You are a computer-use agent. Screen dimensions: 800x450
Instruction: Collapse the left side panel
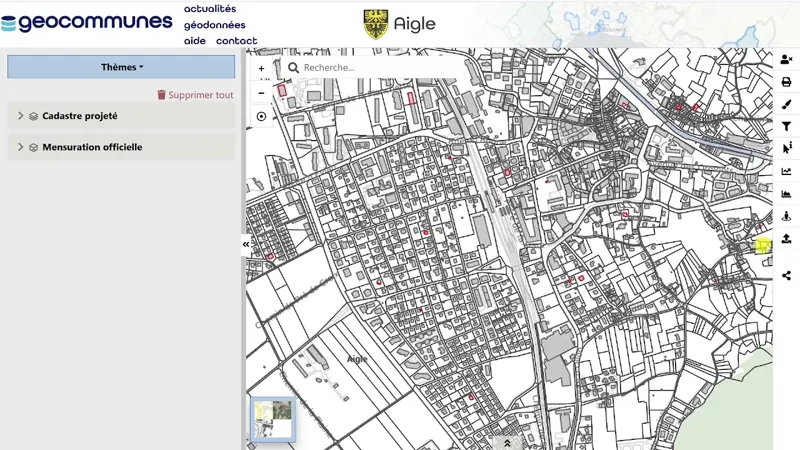point(246,244)
